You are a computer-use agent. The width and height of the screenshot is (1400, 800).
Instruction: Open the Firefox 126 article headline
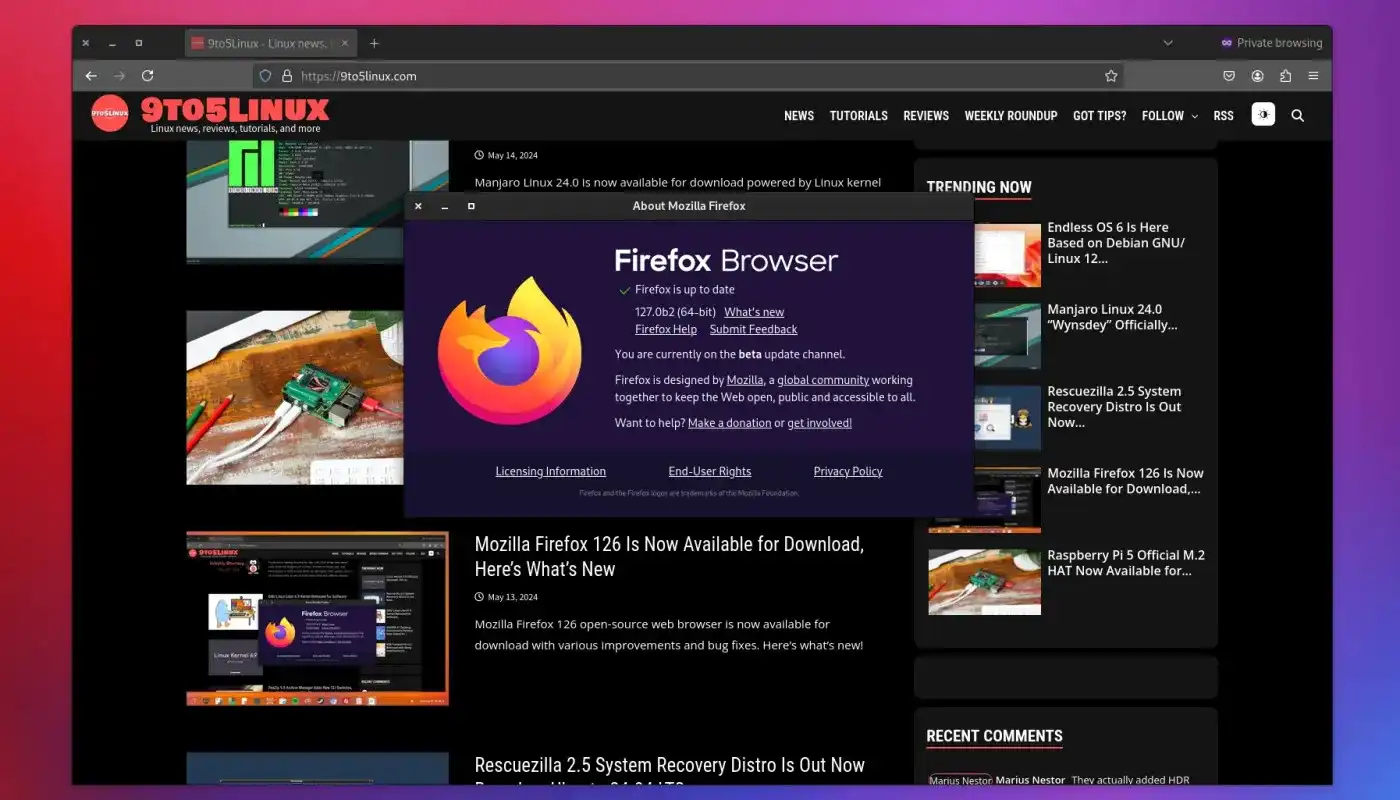coord(670,556)
